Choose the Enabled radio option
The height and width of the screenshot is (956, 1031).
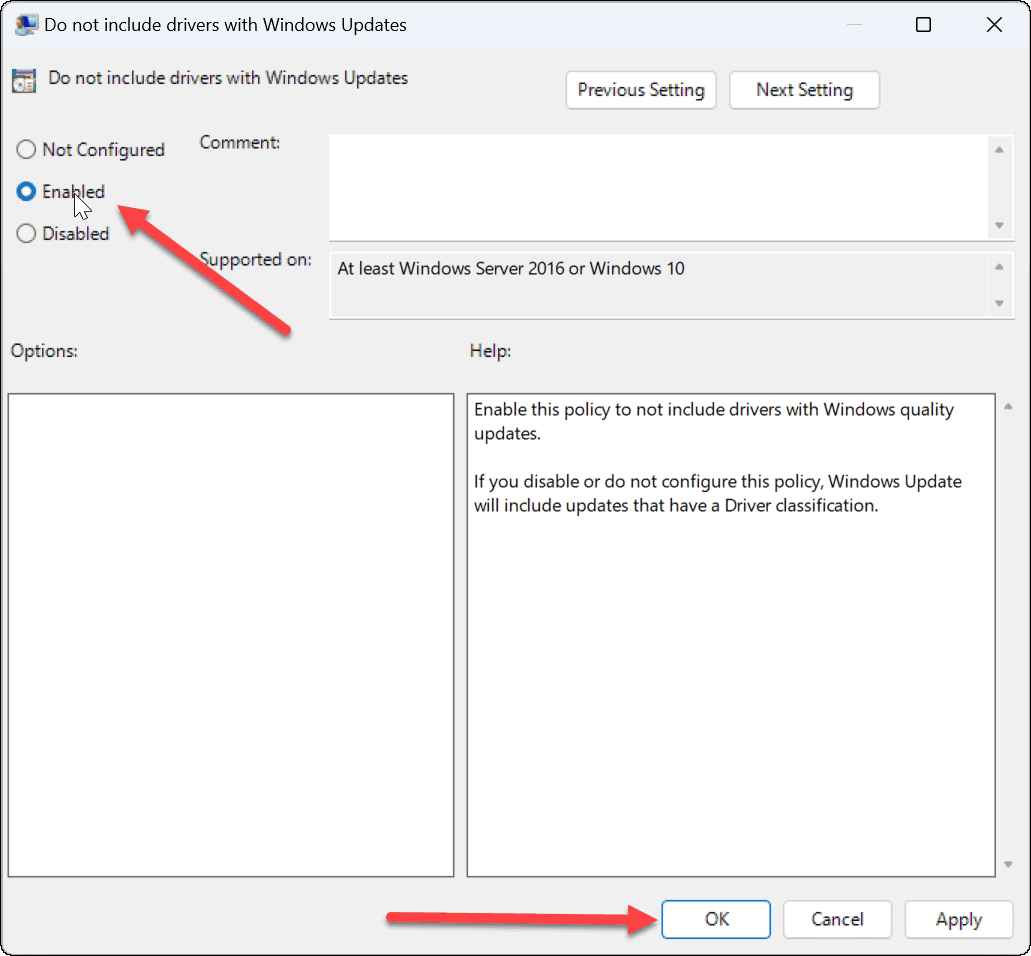pyautogui.click(x=26, y=192)
